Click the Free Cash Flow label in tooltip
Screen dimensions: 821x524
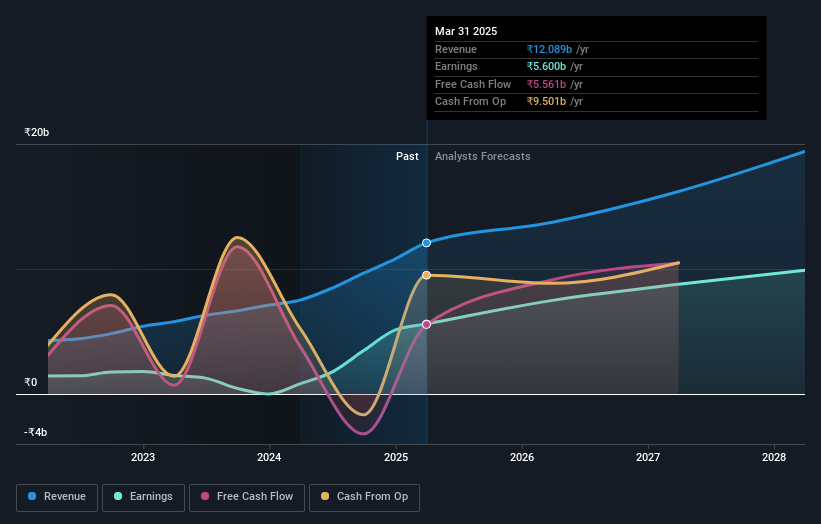pos(473,84)
